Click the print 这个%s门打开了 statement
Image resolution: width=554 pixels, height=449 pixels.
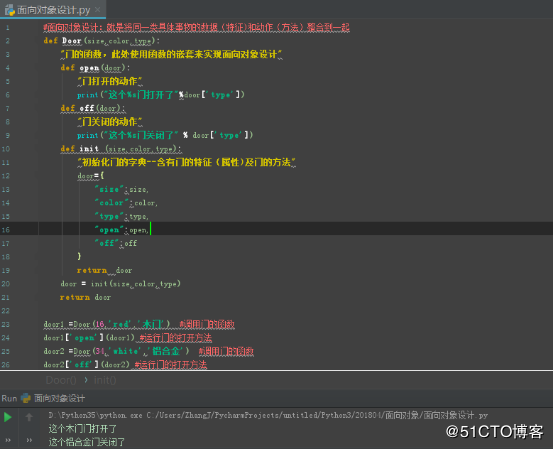click(161, 95)
